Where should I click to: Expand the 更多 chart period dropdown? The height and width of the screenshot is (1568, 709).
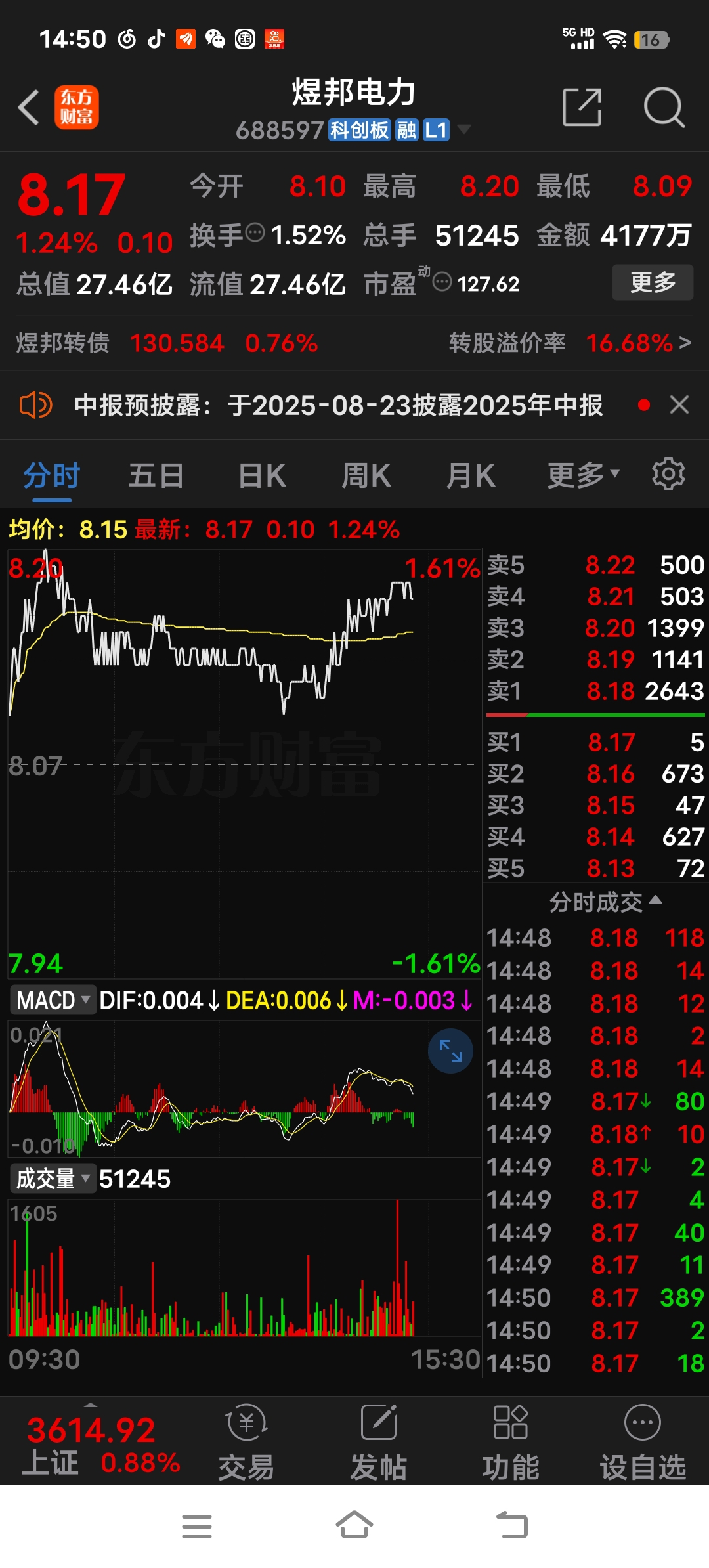tap(584, 475)
